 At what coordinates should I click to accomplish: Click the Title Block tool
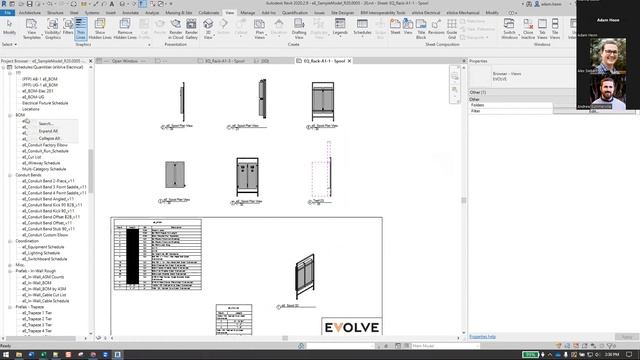point(421,29)
